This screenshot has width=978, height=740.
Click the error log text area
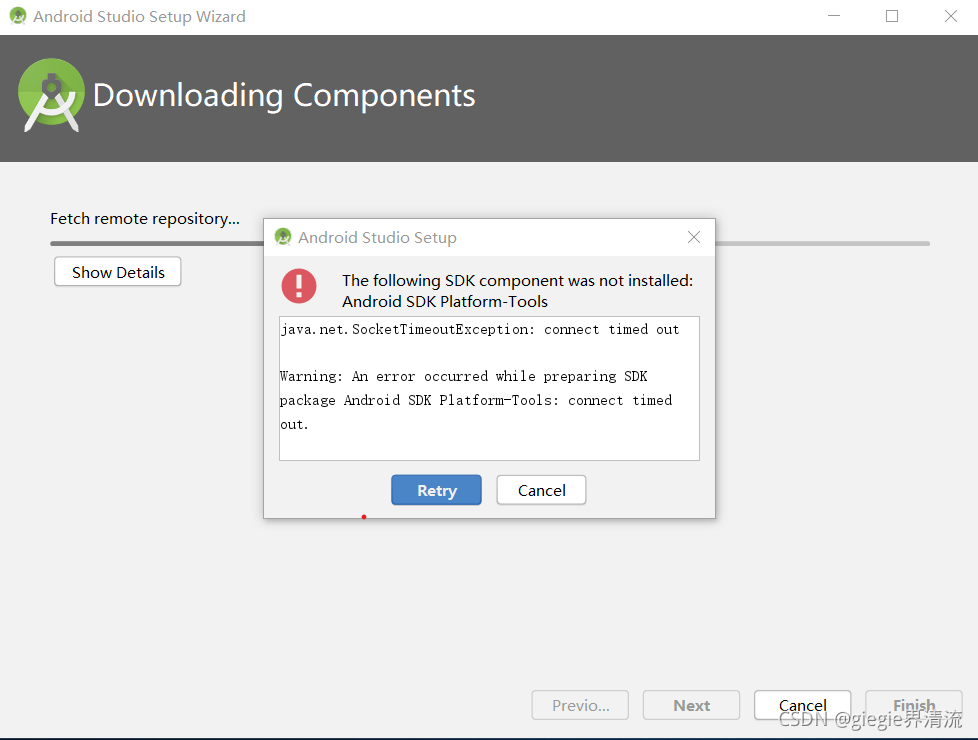click(x=489, y=388)
